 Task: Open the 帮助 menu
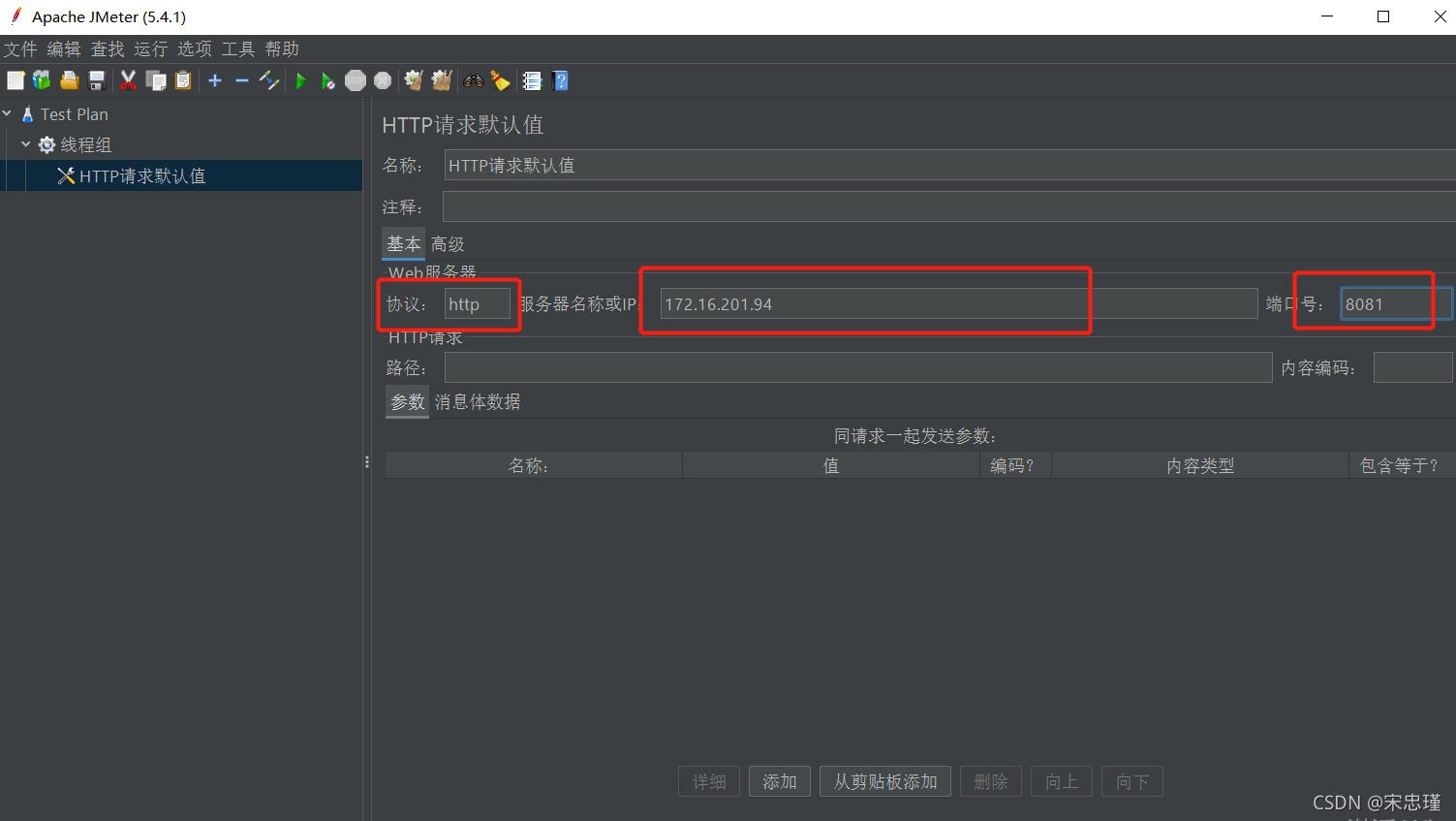point(282,48)
